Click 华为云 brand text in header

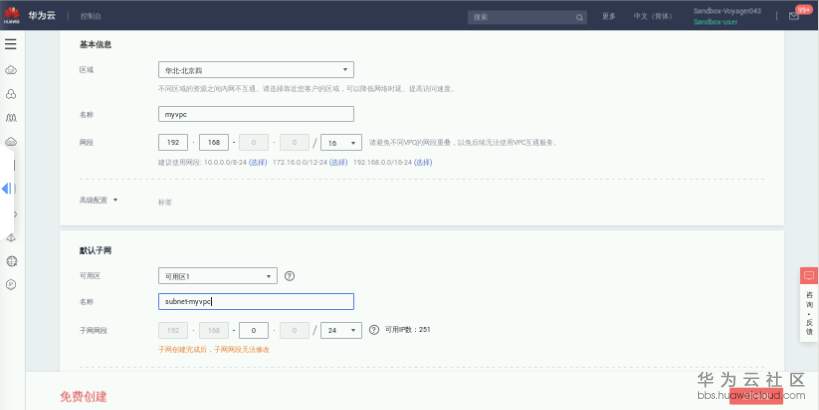point(42,16)
